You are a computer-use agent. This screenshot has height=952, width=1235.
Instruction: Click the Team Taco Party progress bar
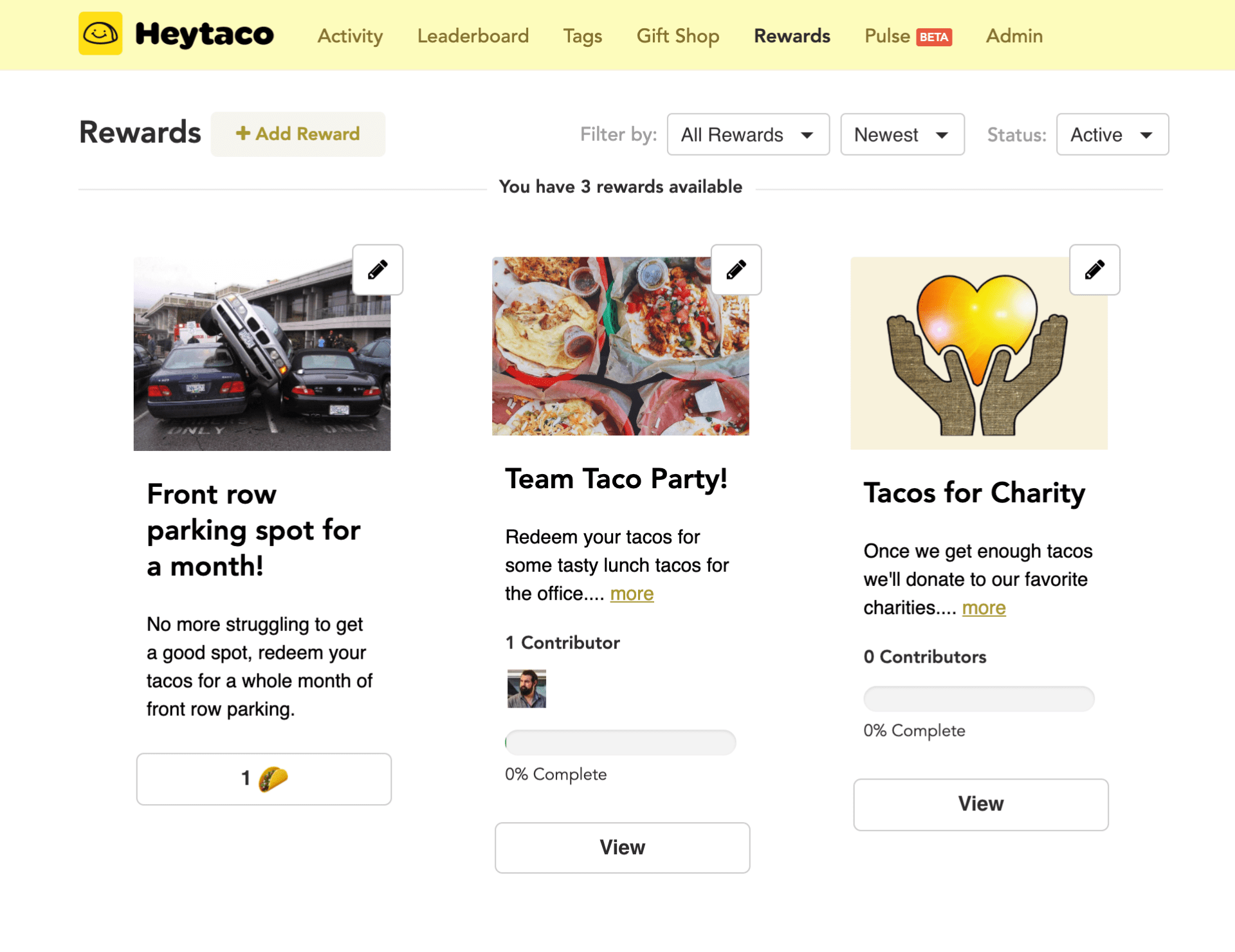tap(620, 743)
